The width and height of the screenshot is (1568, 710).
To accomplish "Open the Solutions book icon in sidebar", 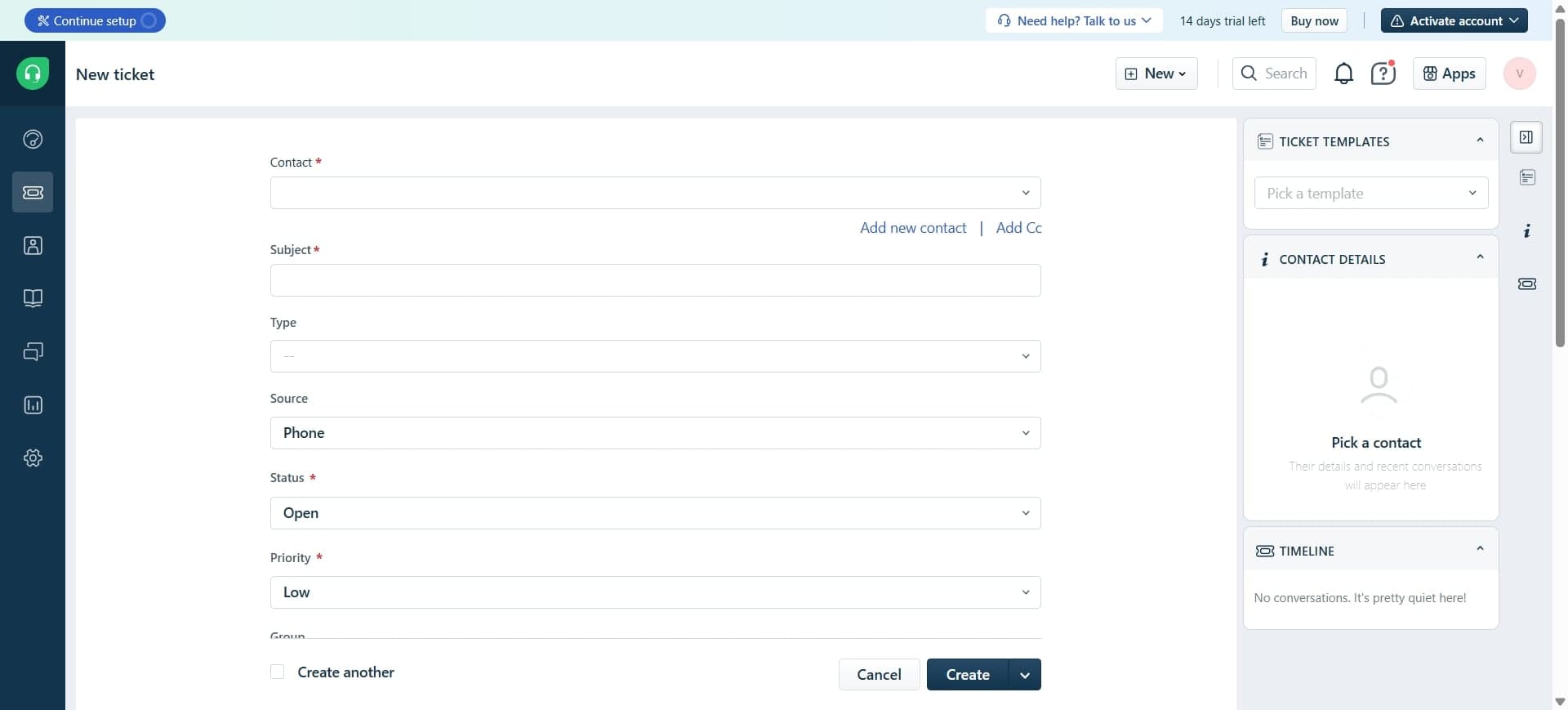I will 33,298.
